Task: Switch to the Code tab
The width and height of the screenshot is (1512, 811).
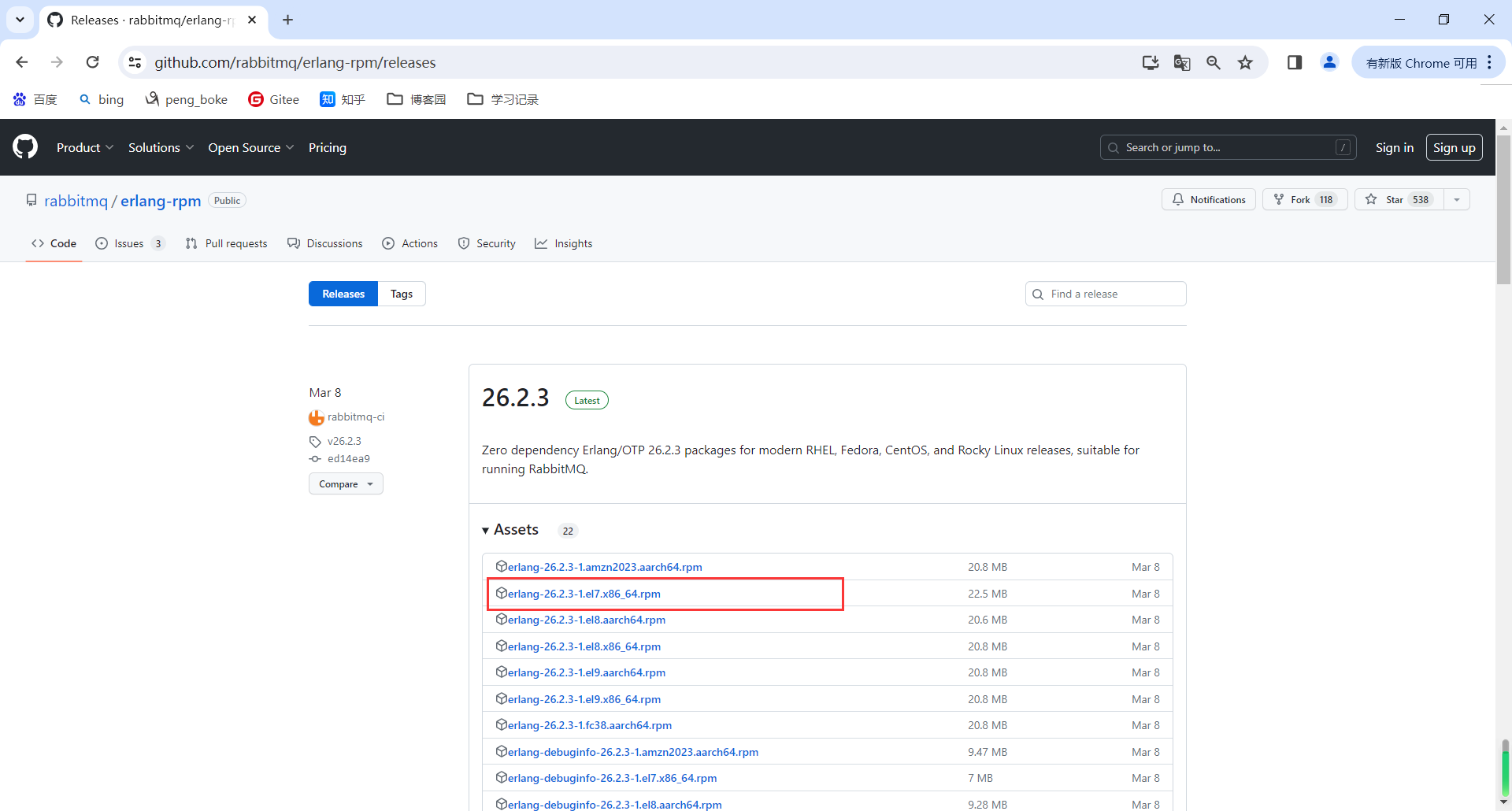Action: (54, 243)
